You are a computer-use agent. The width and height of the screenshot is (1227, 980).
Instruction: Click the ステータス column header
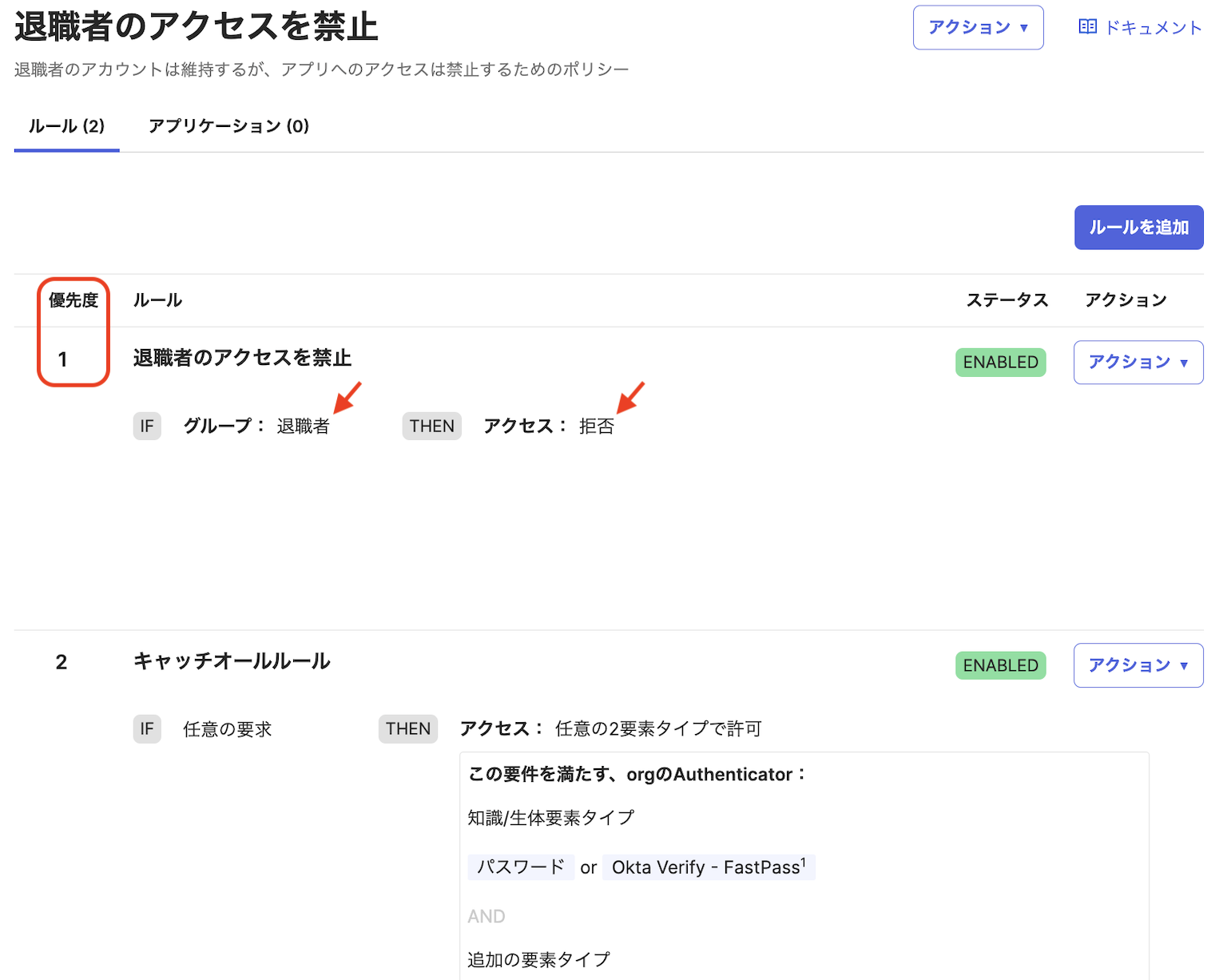pyautogui.click(x=1007, y=300)
